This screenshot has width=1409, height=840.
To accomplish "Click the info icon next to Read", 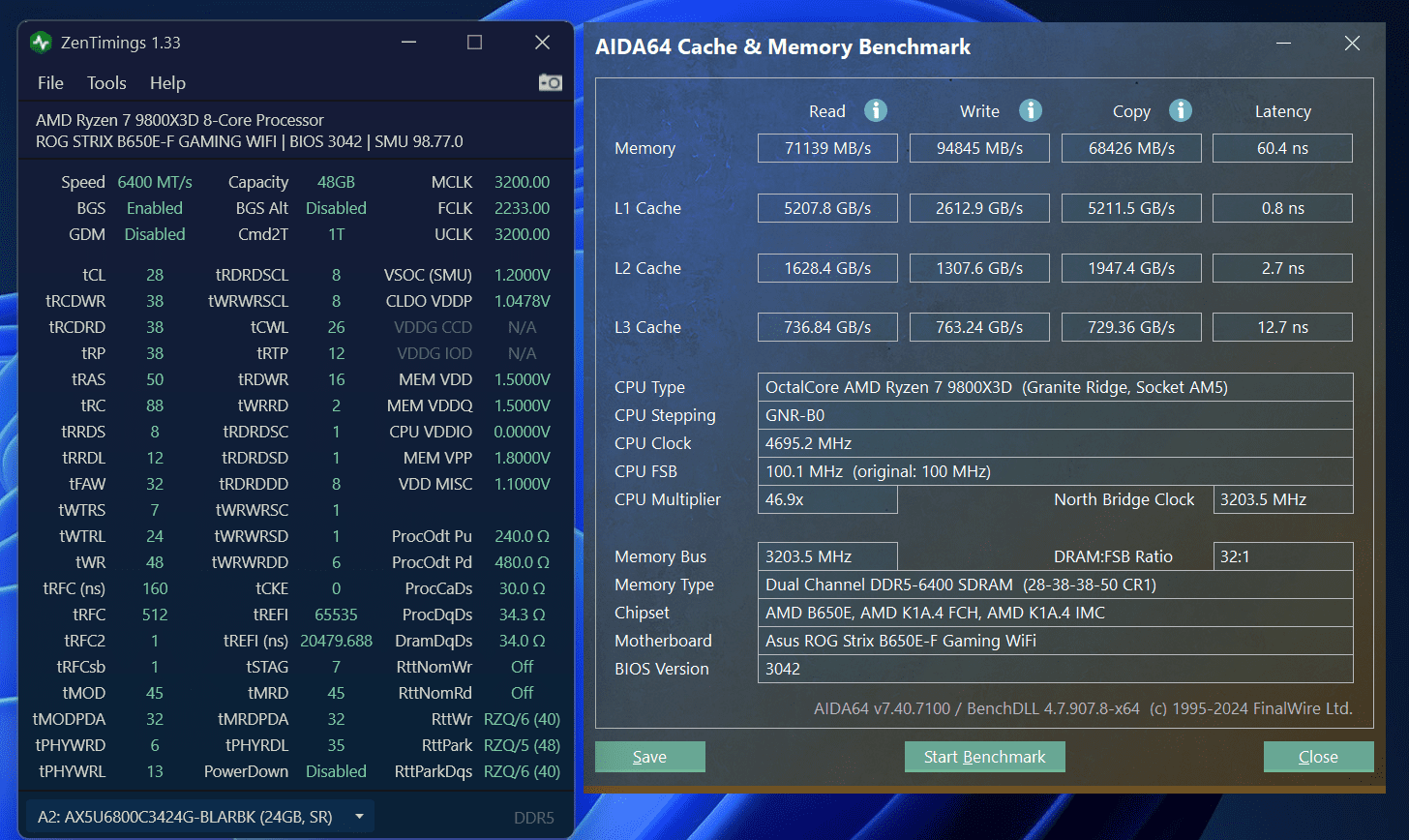I will 876,110.
